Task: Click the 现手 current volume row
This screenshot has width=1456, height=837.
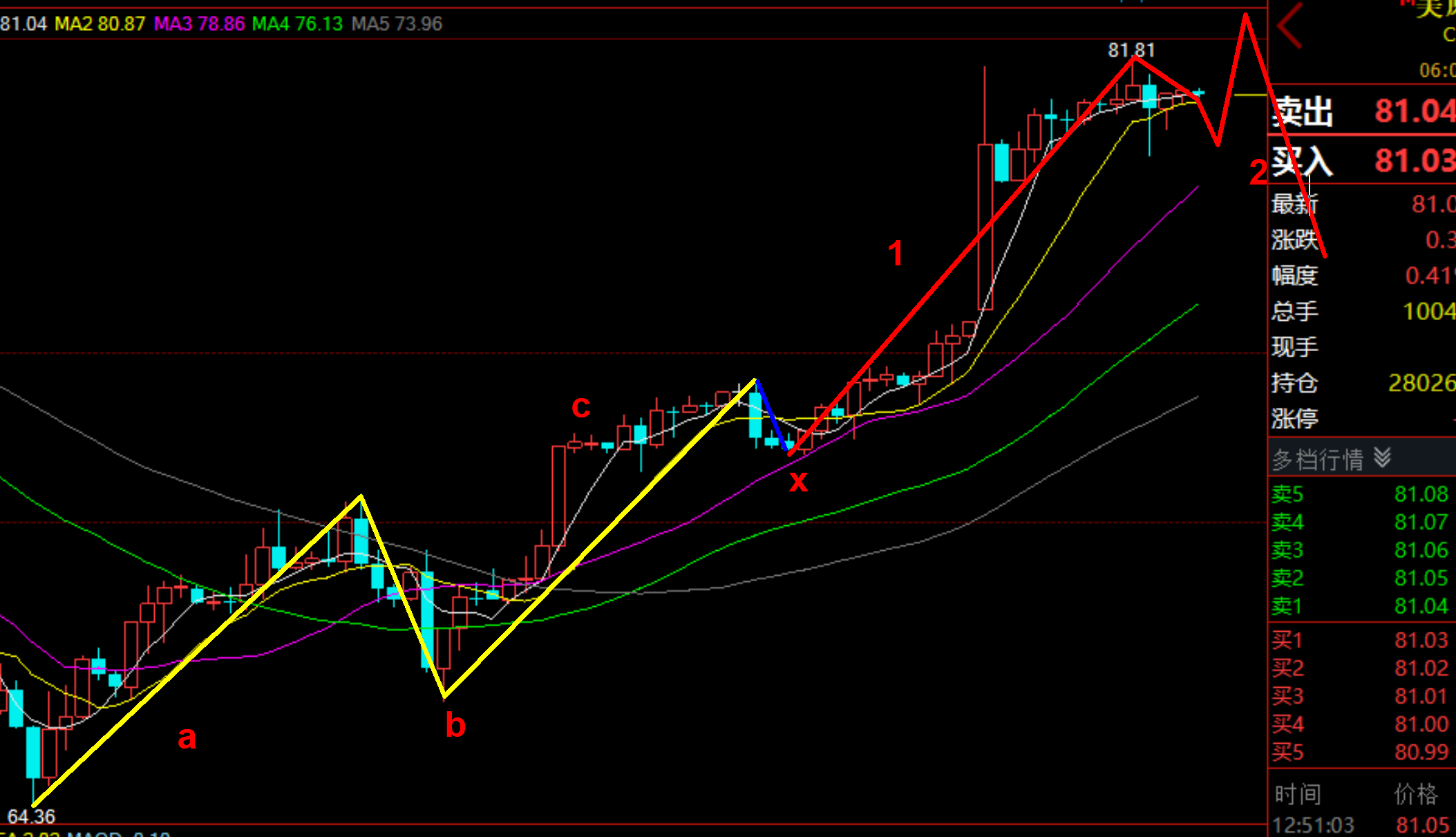Action: click(1363, 347)
